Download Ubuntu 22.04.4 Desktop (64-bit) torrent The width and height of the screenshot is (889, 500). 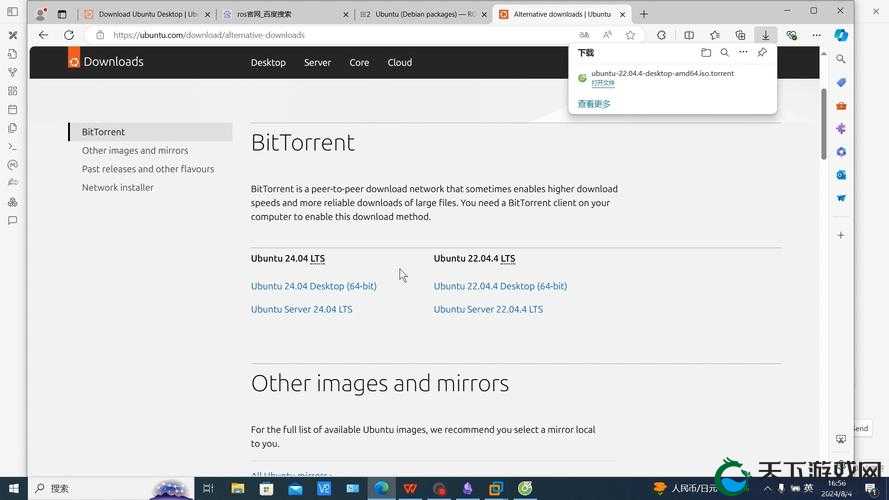[500, 286]
